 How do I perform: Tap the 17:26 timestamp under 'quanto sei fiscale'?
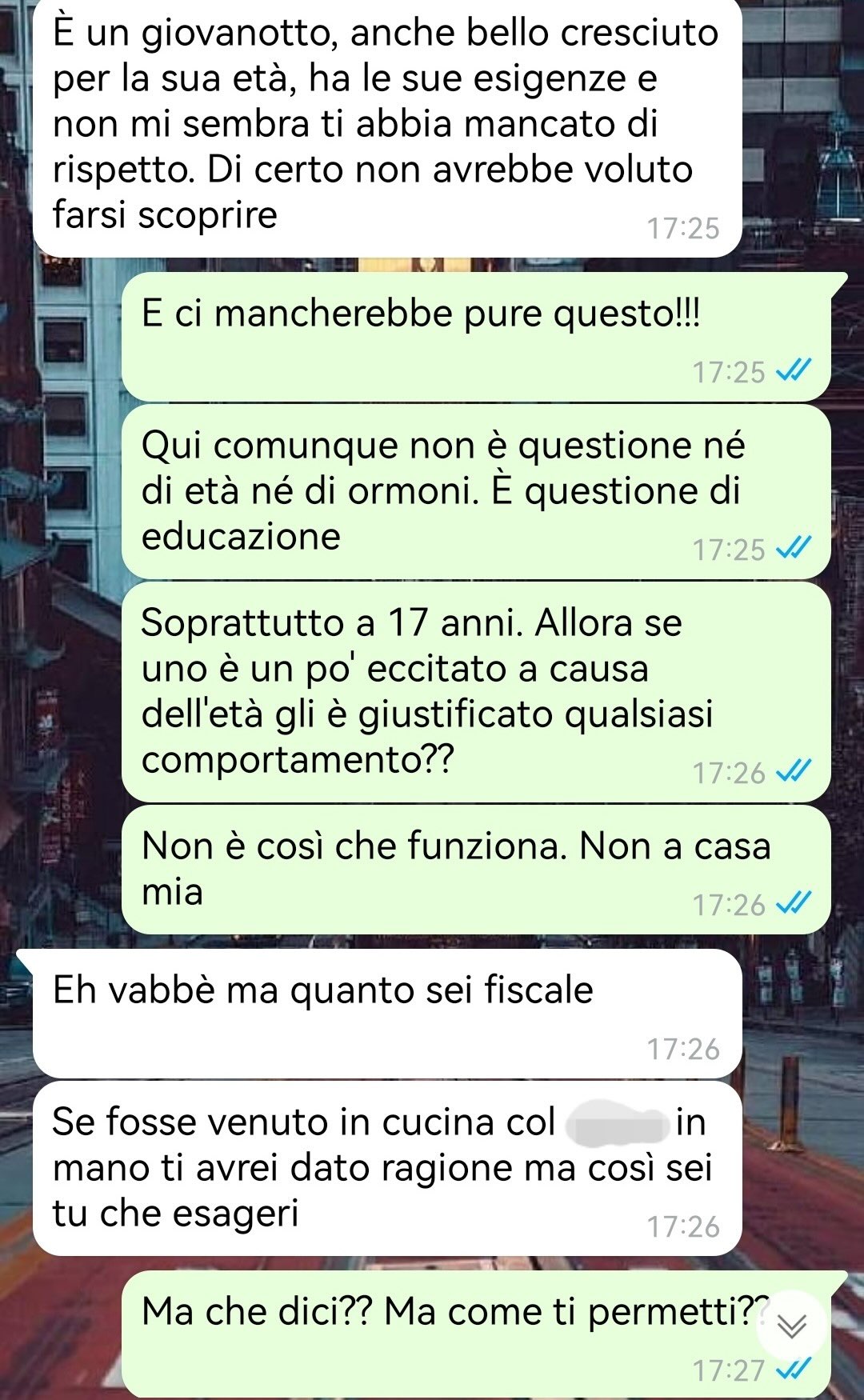coord(683,1049)
